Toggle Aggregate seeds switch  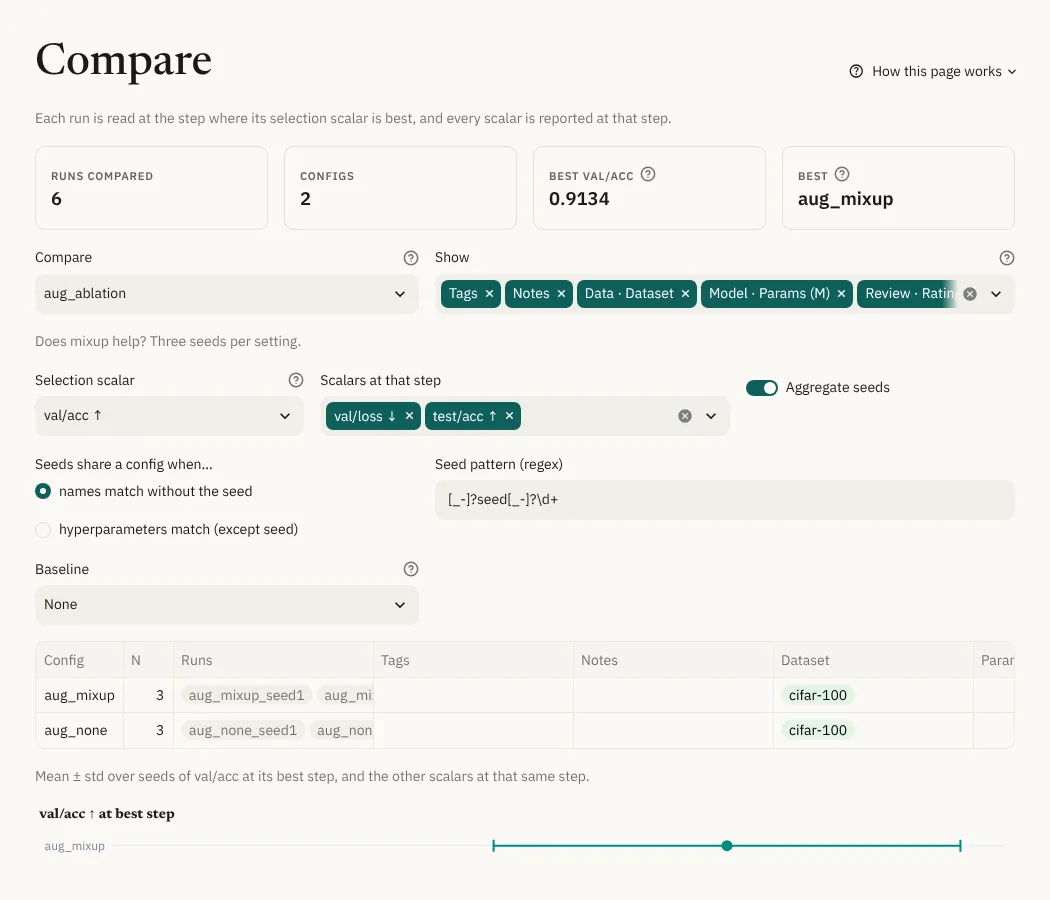[761, 388]
